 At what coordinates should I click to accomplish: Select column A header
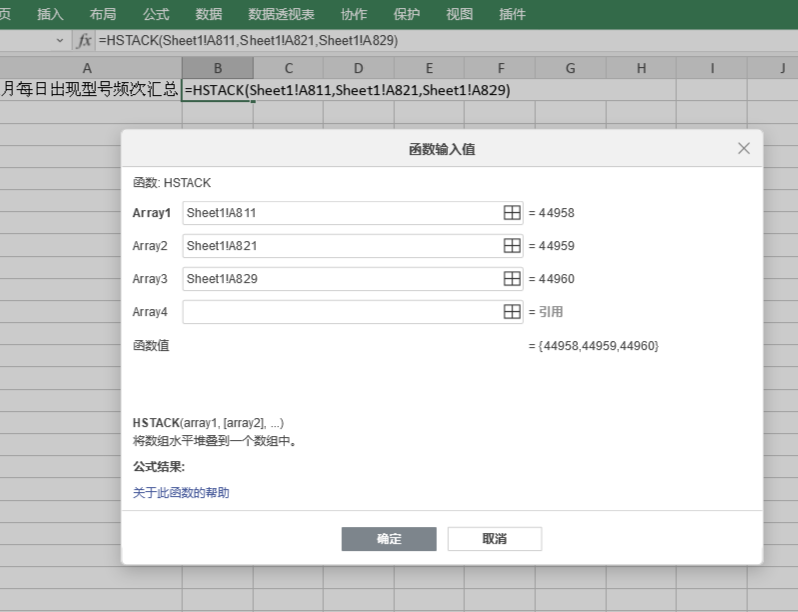click(x=88, y=68)
